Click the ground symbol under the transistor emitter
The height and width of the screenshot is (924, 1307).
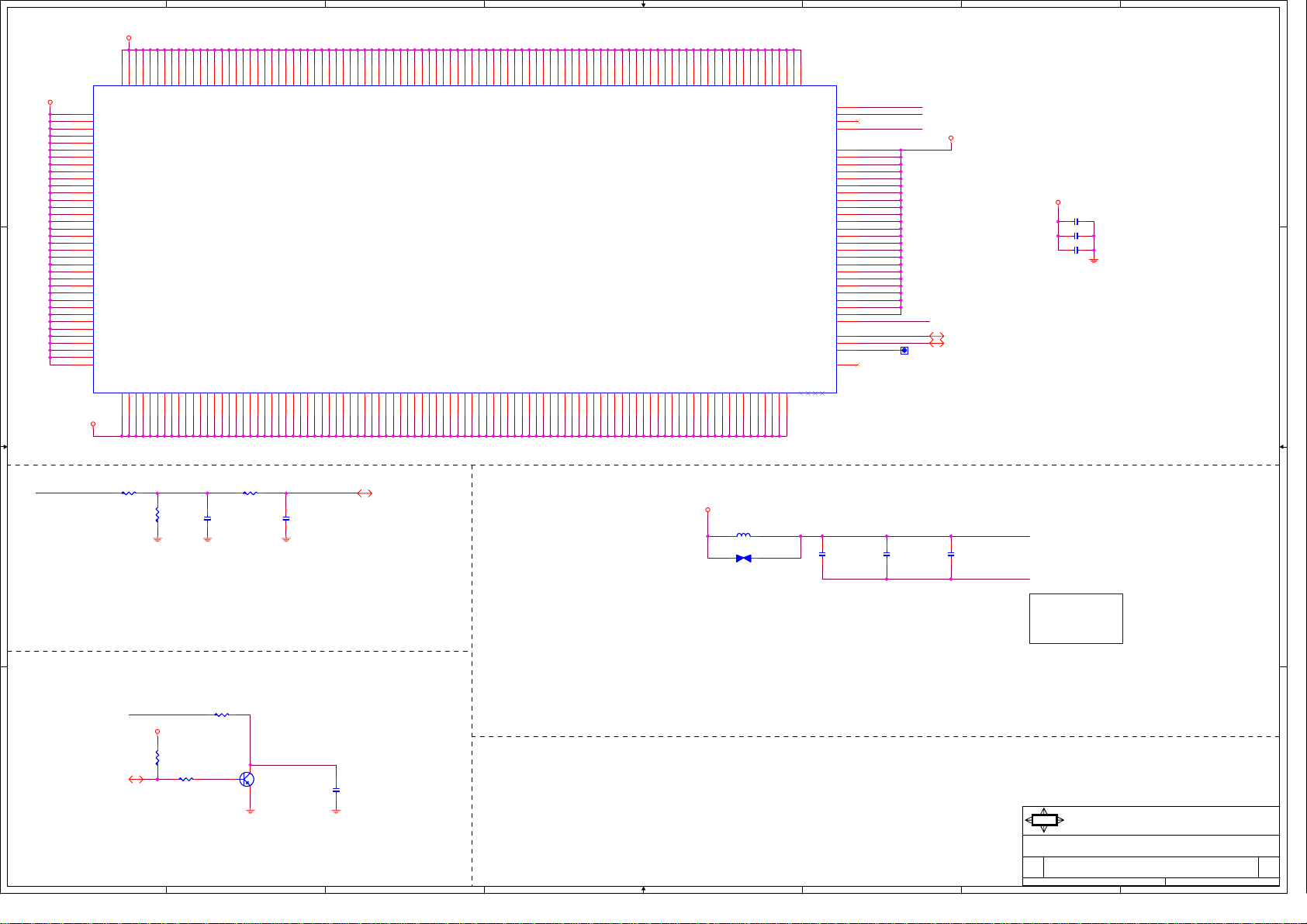250,811
